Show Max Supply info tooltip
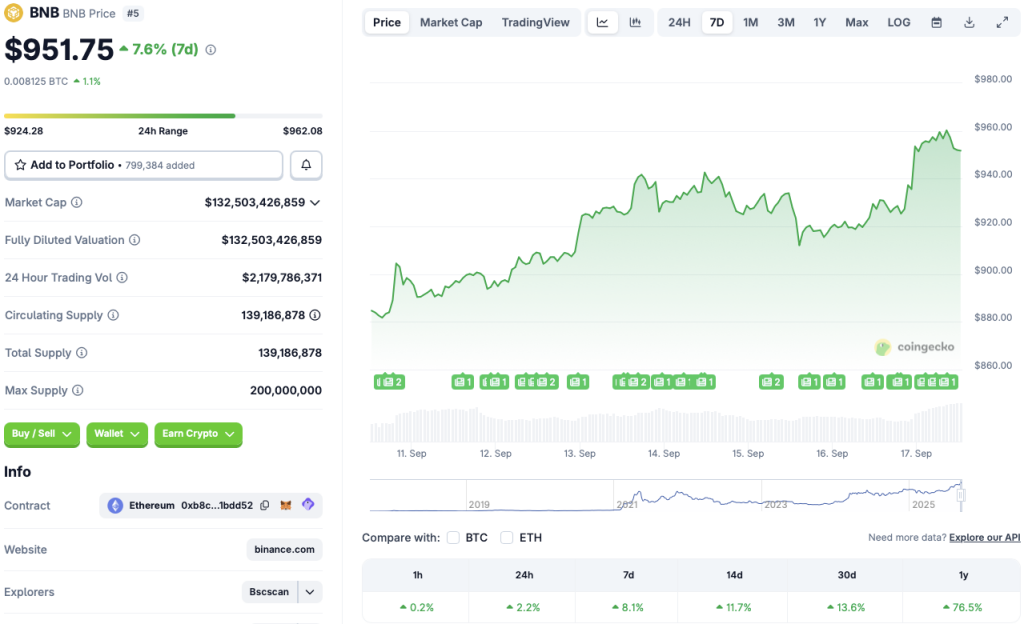 point(78,390)
